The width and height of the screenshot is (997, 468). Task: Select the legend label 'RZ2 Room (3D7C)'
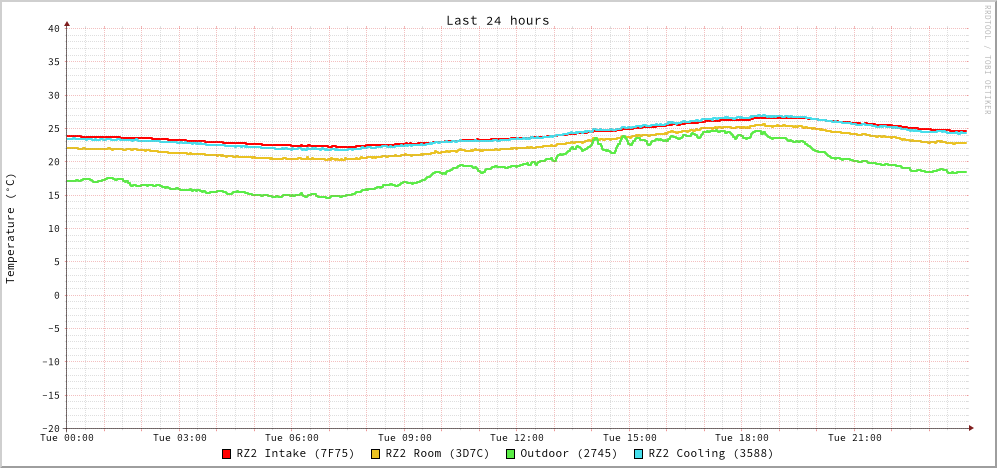pos(437,454)
